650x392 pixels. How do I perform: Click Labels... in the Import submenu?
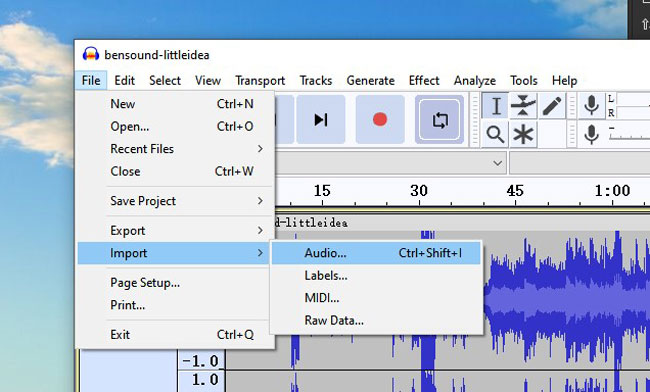point(376,275)
